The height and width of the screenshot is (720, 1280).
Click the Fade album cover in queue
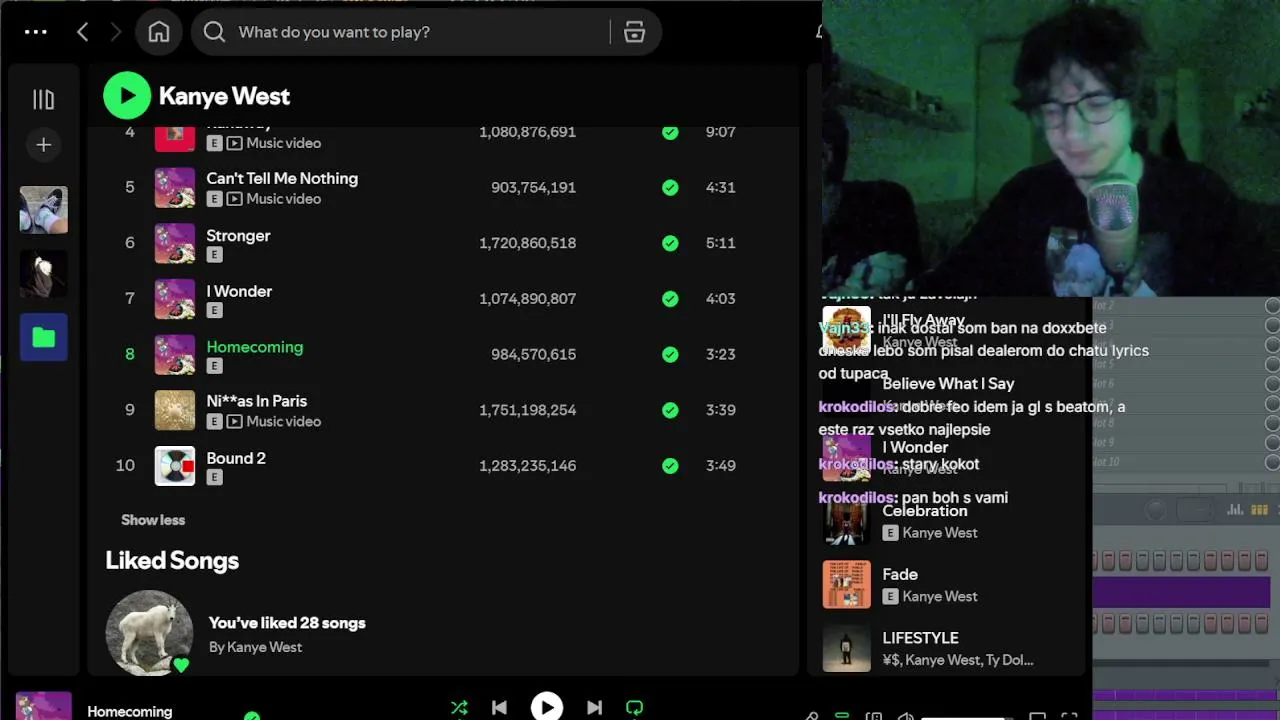coord(847,585)
